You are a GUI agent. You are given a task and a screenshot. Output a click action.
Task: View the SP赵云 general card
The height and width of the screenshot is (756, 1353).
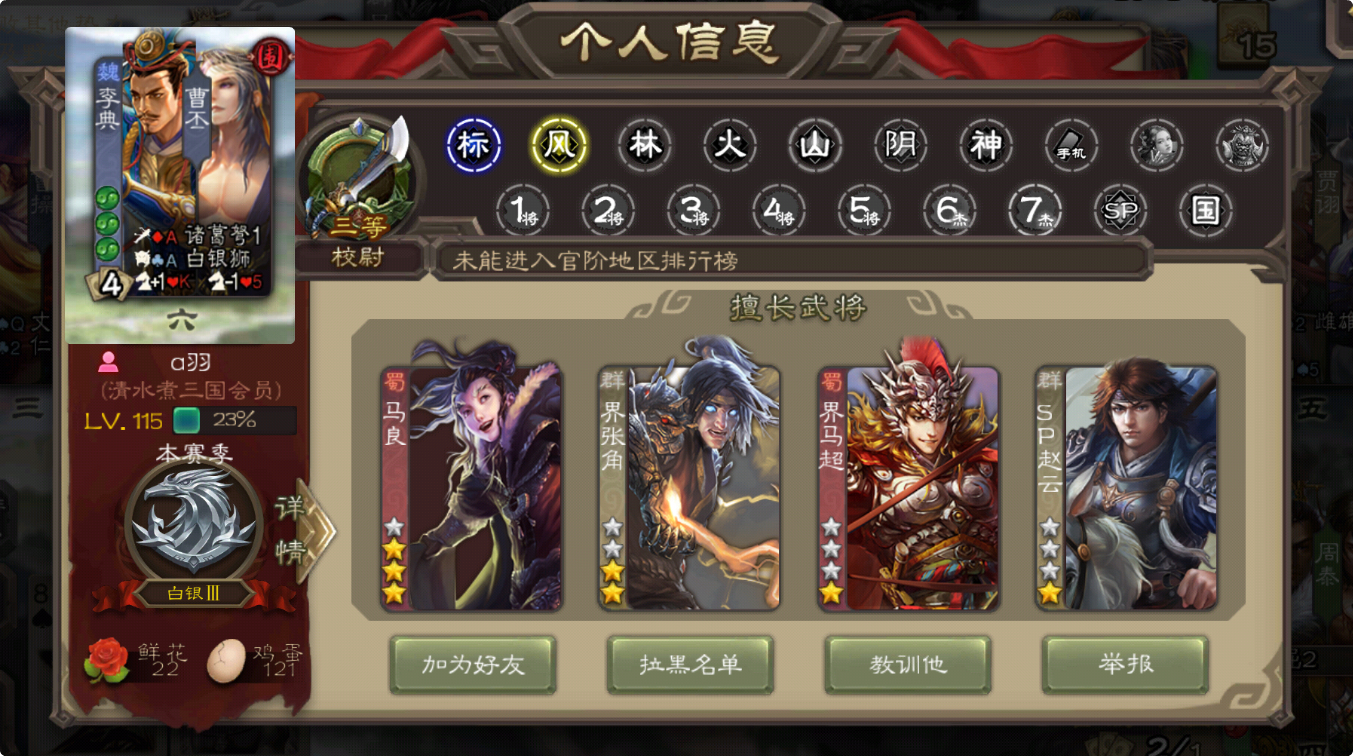point(1126,488)
